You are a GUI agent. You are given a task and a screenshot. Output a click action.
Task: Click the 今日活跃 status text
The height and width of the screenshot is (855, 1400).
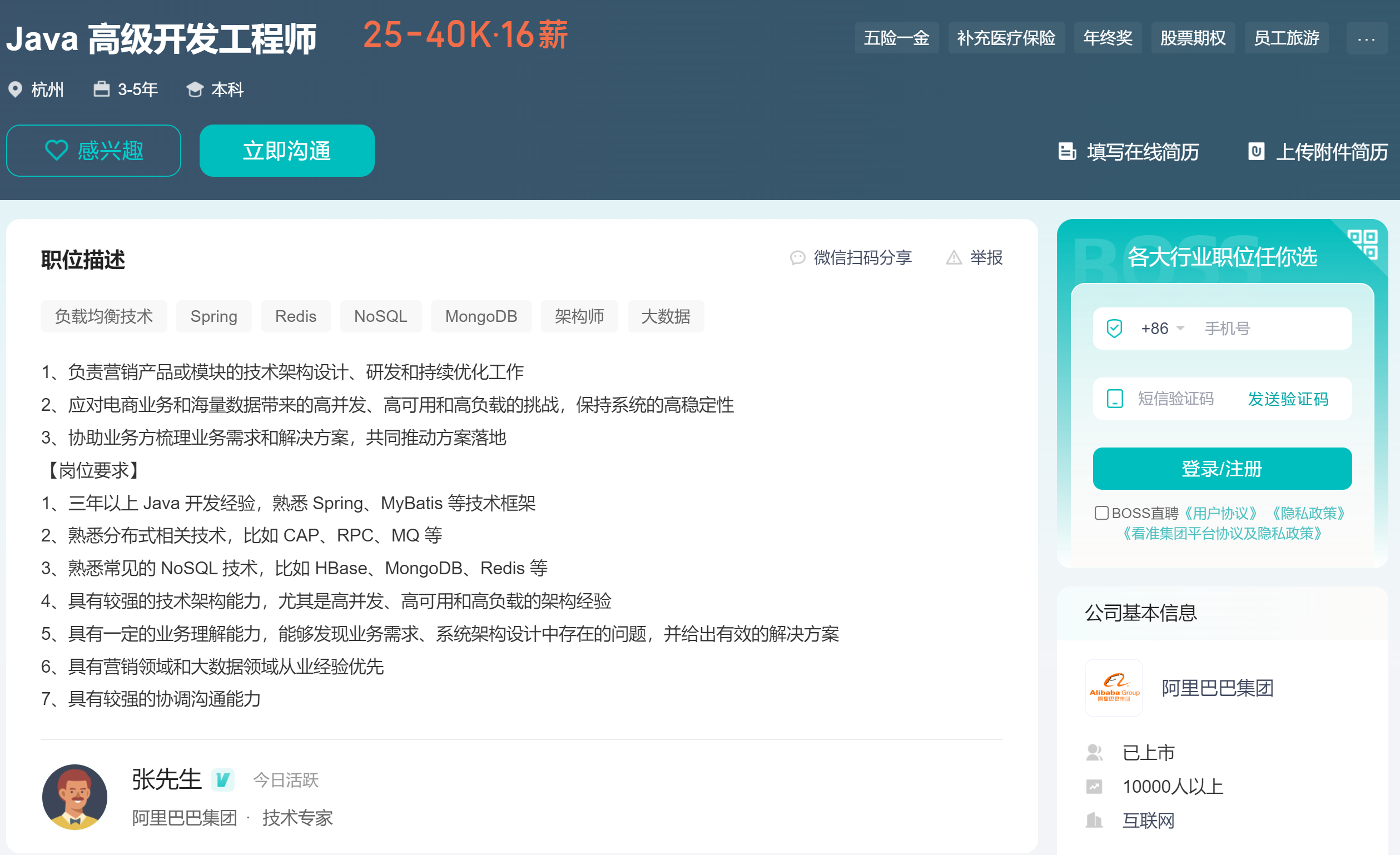coord(286,780)
